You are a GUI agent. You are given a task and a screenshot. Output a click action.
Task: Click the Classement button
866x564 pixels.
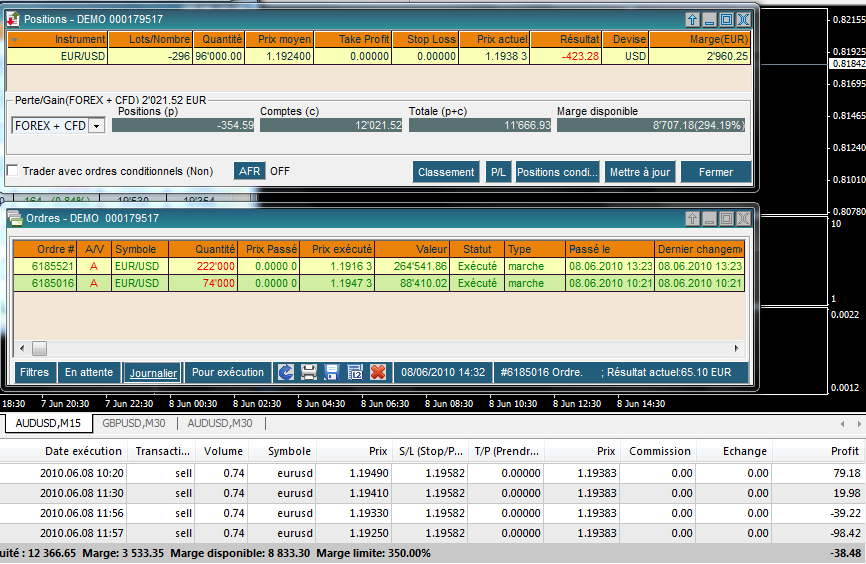tap(446, 172)
